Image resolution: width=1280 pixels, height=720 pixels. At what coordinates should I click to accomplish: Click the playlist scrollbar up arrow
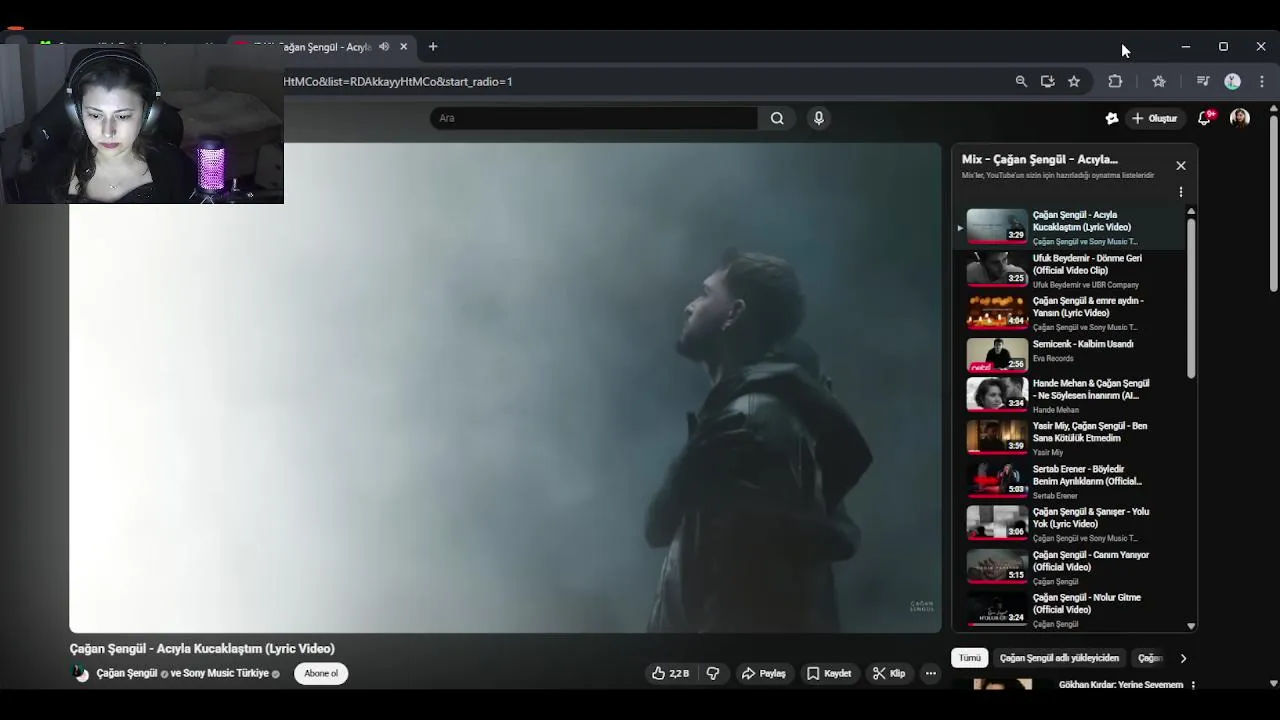tap(1191, 211)
